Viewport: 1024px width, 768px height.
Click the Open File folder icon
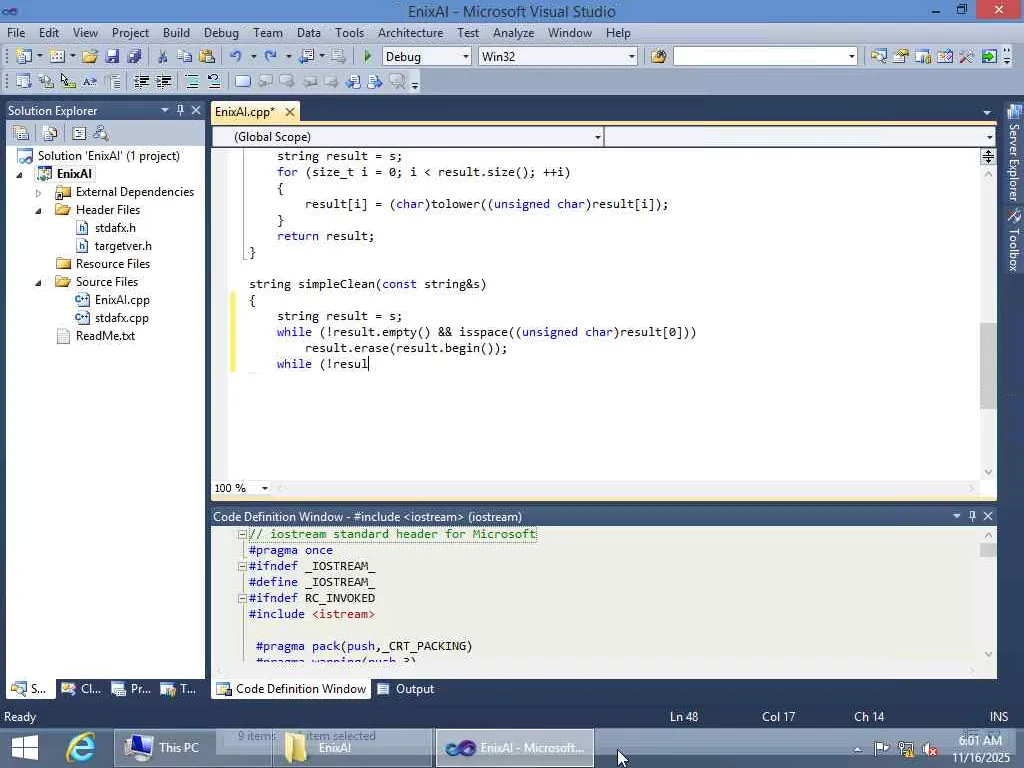coord(89,57)
